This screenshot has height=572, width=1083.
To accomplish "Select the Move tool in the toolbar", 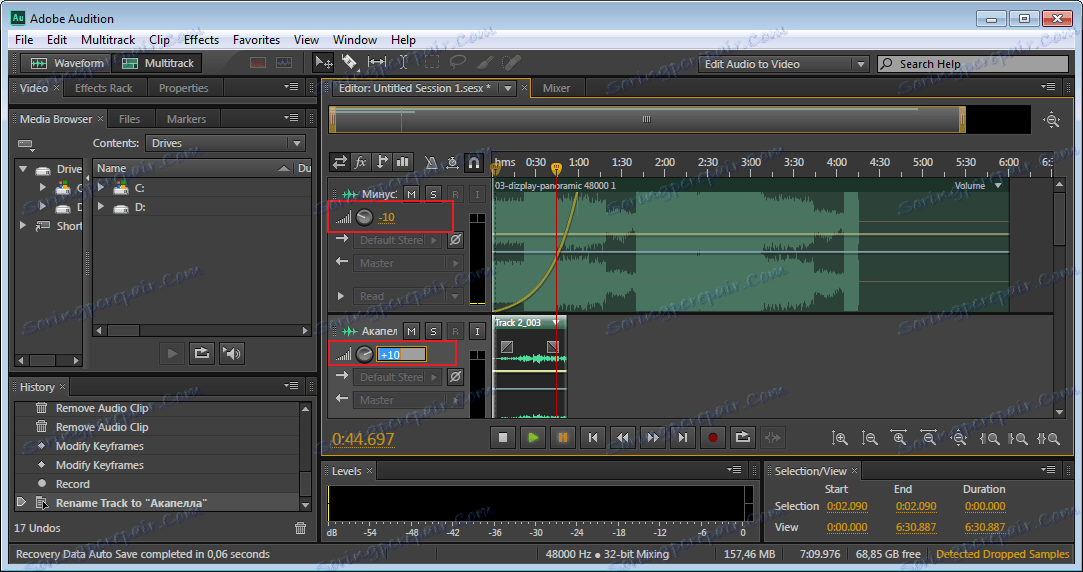I will [324, 63].
